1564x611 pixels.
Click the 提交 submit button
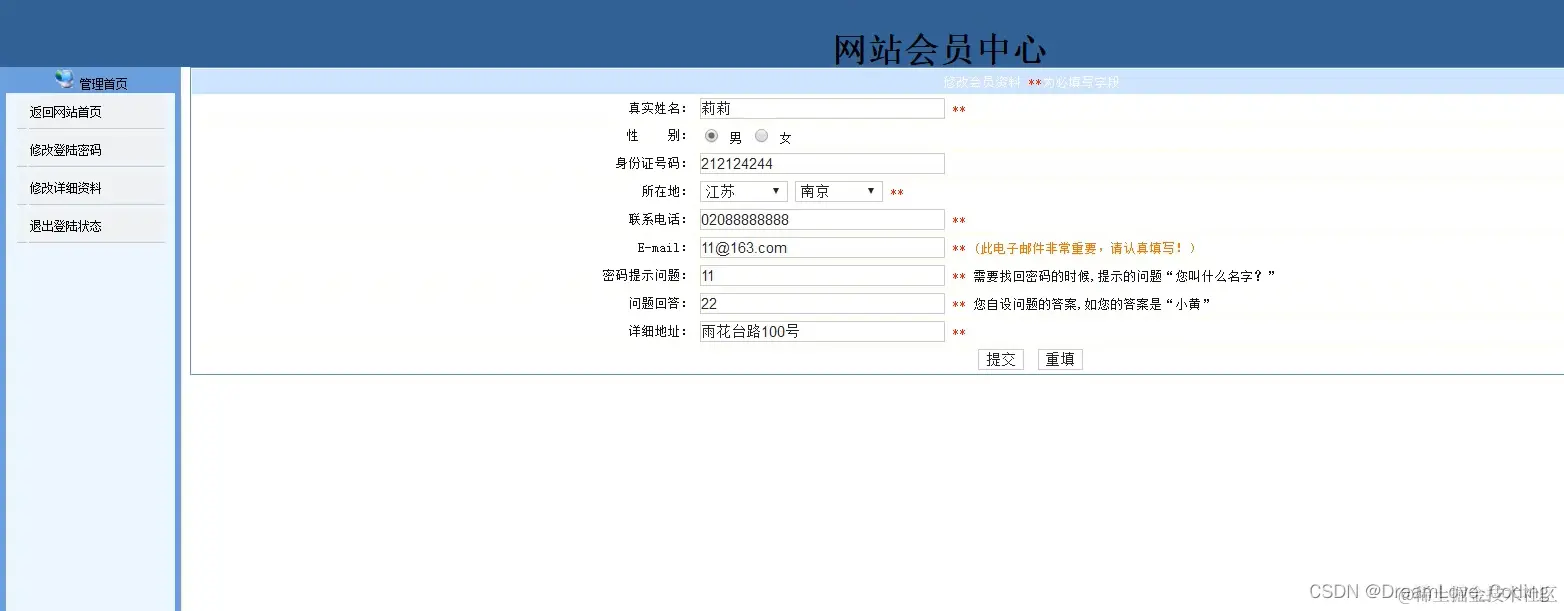click(1001, 359)
